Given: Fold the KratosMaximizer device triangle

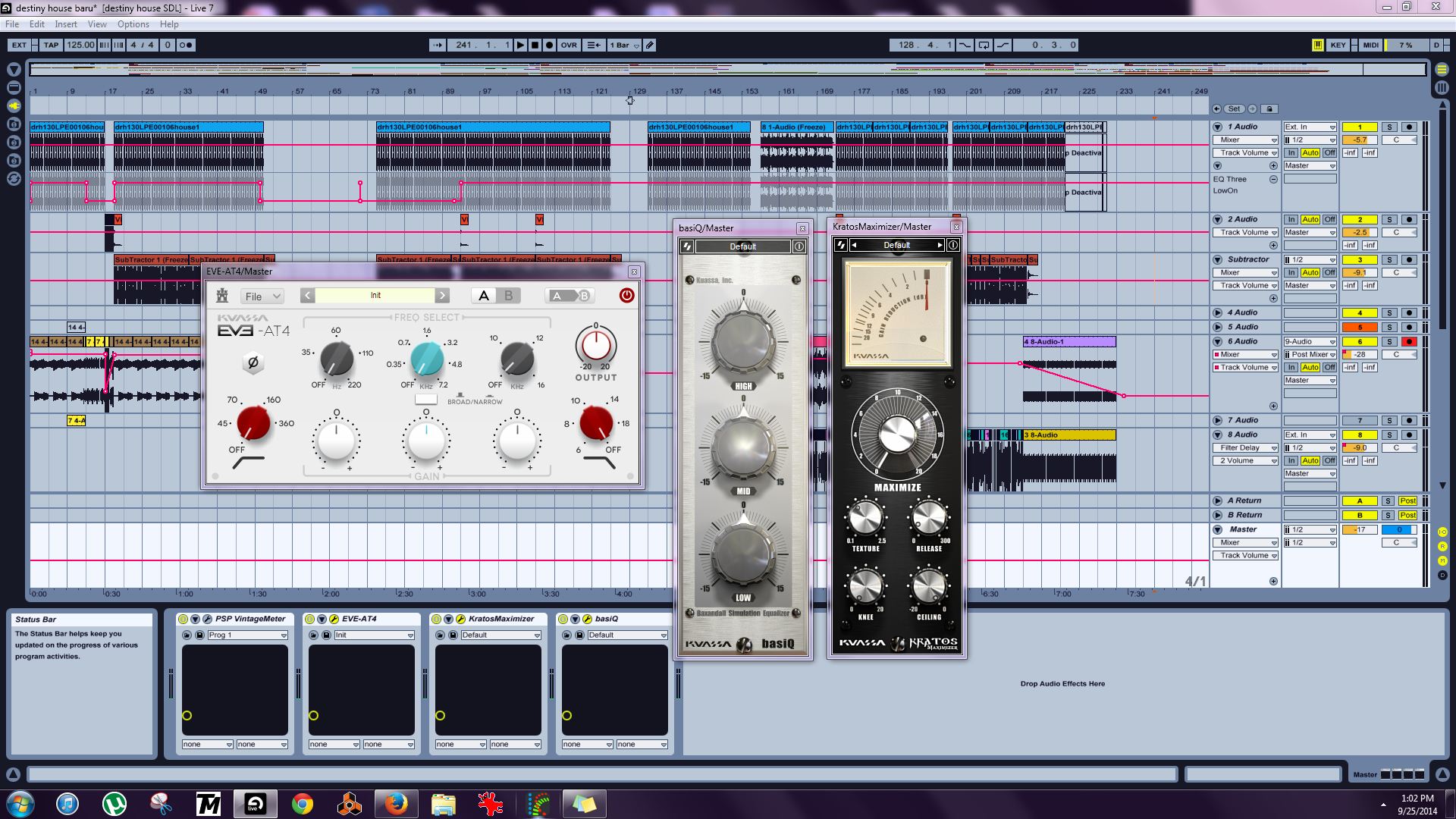Looking at the screenshot, I should point(448,620).
